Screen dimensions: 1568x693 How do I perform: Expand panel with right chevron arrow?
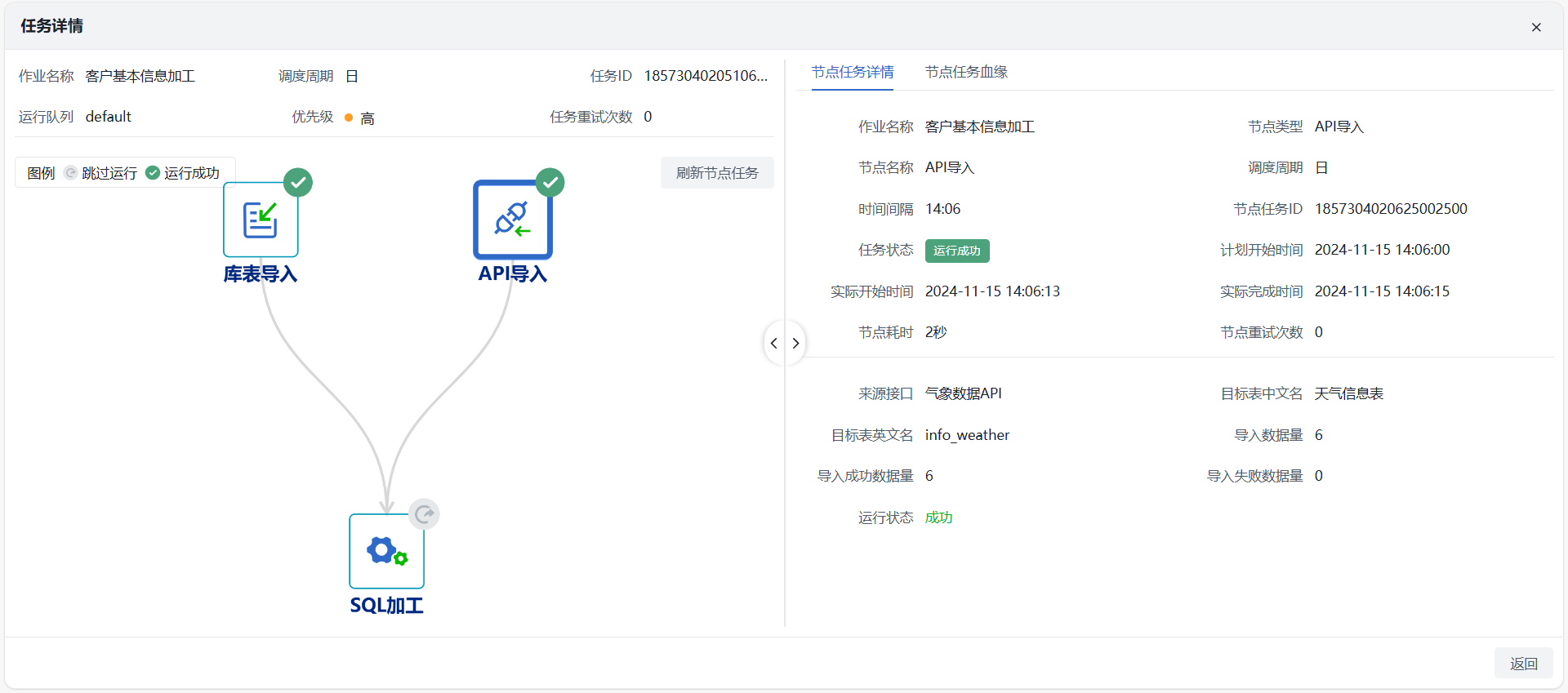pyautogui.click(x=795, y=343)
